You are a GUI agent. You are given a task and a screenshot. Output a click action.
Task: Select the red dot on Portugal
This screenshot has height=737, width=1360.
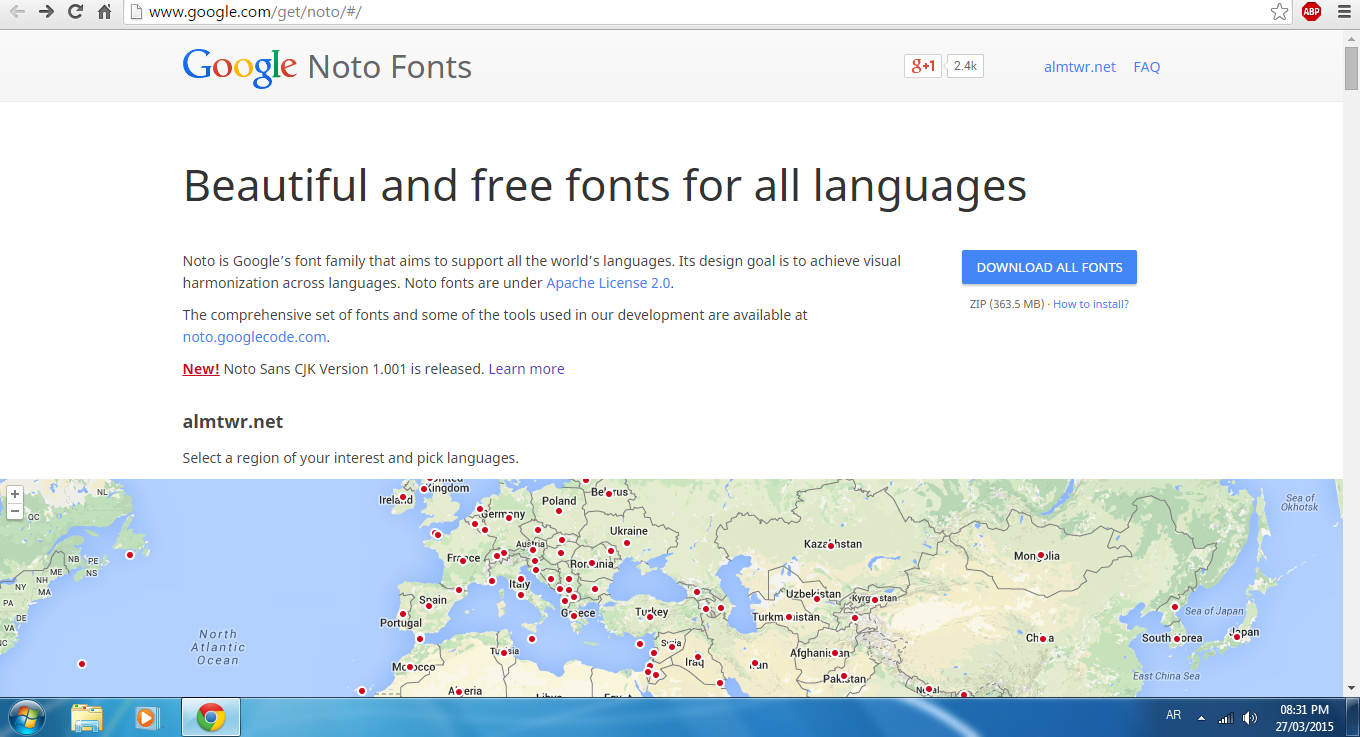(x=403, y=614)
